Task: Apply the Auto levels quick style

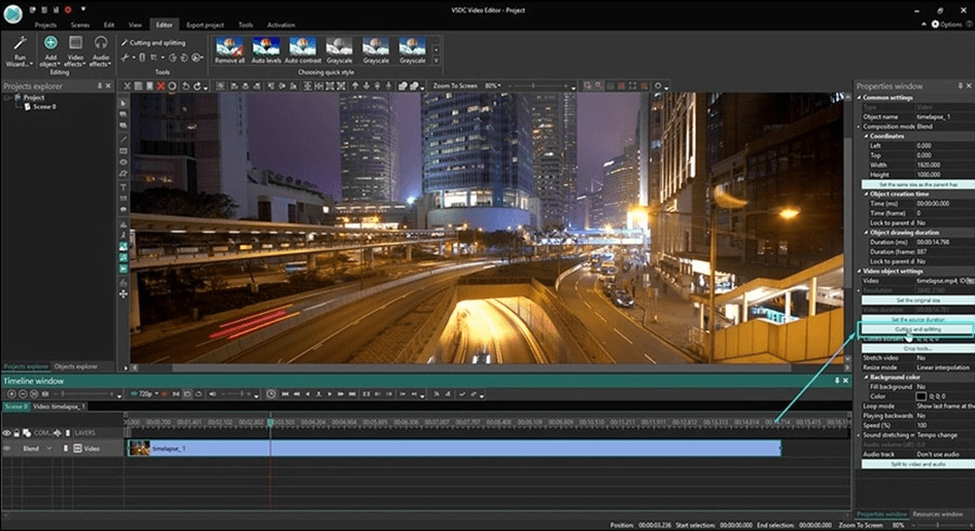Action: [266, 50]
